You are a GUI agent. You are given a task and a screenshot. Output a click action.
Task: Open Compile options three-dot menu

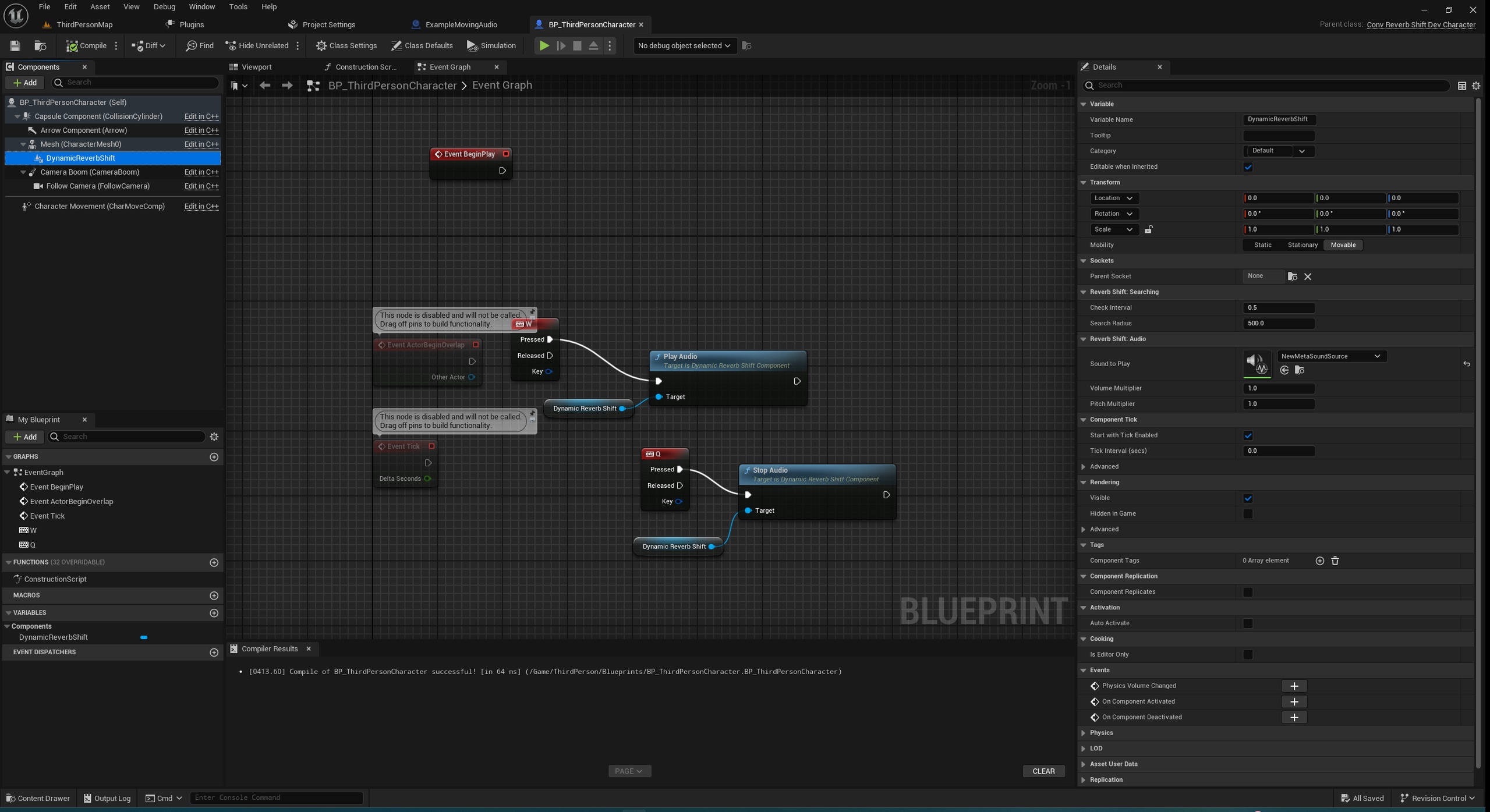point(116,45)
